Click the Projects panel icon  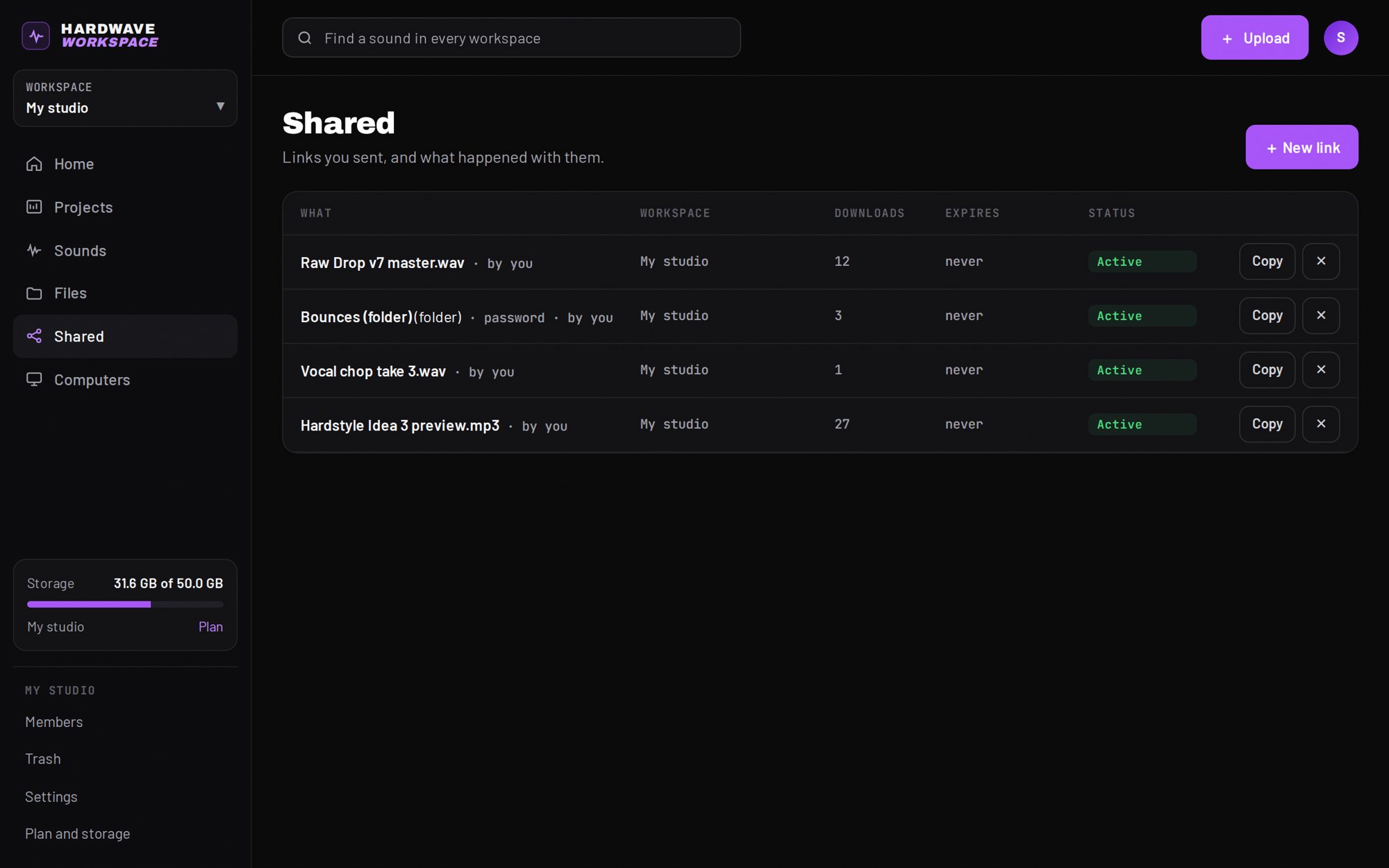pos(34,207)
